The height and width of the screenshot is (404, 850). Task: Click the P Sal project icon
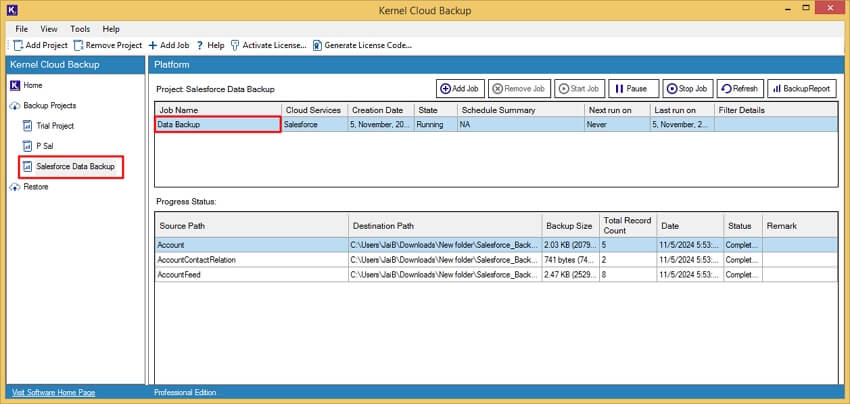(28, 146)
